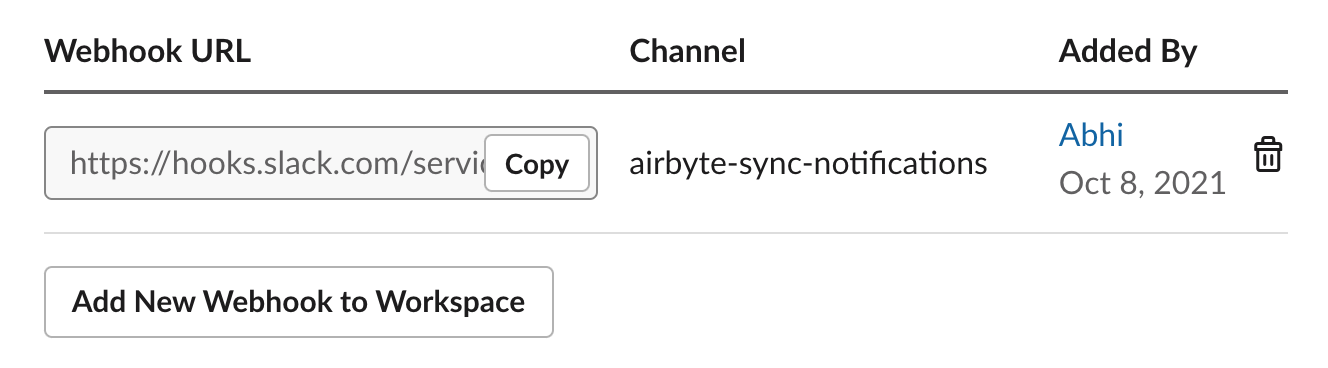Copy the webhook link to clipboard
This screenshot has height=368, width=1328.
click(x=537, y=163)
